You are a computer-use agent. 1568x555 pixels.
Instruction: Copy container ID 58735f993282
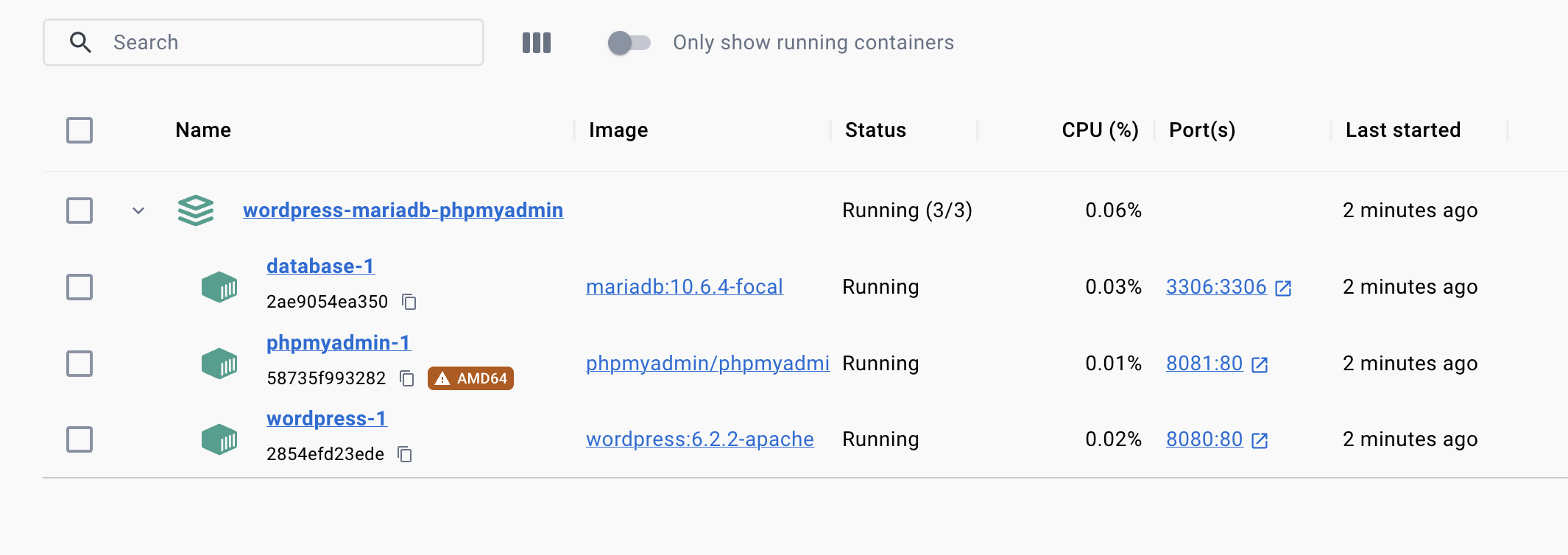click(x=407, y=378)
